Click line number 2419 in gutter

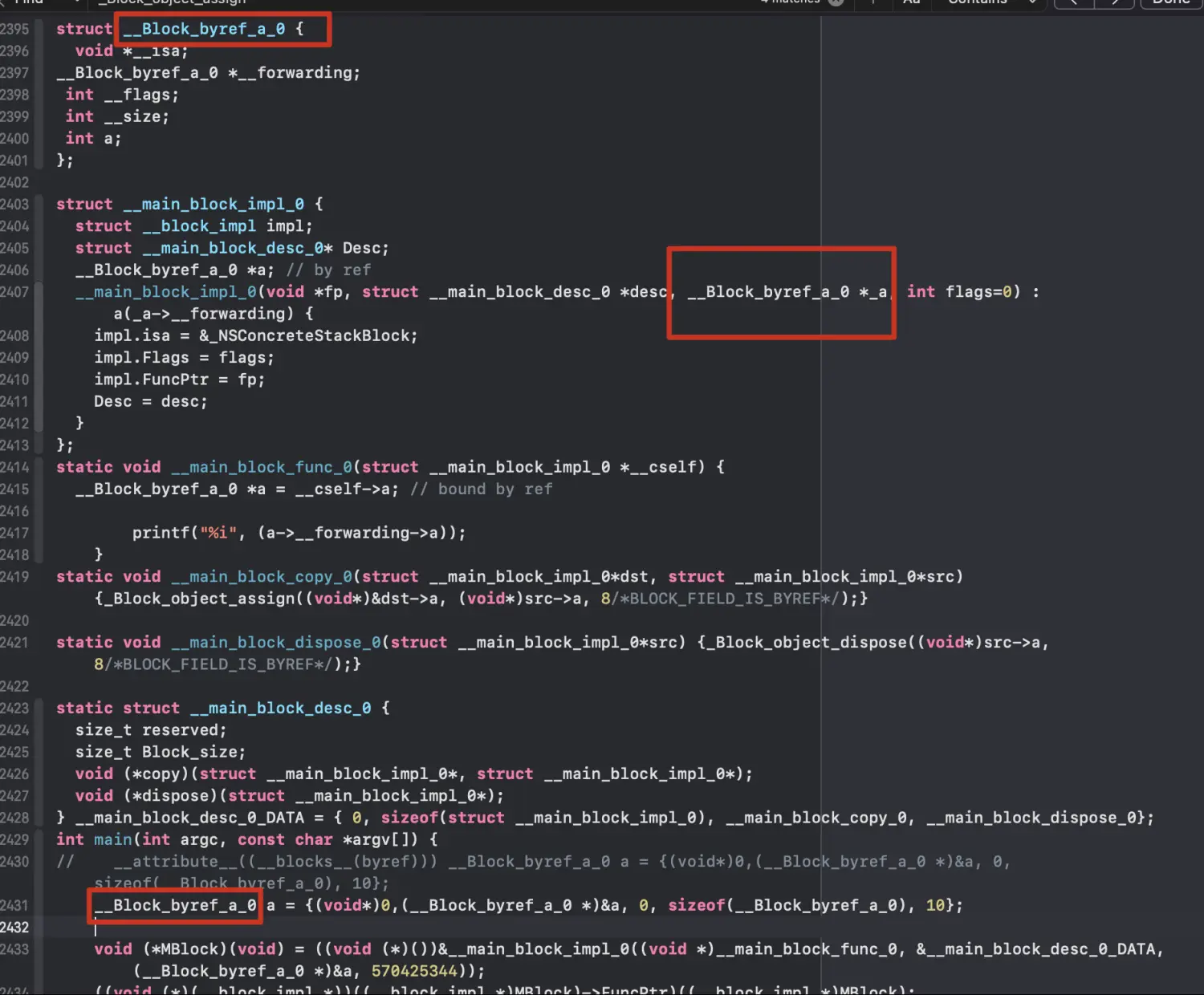click(x=14, y=577)
